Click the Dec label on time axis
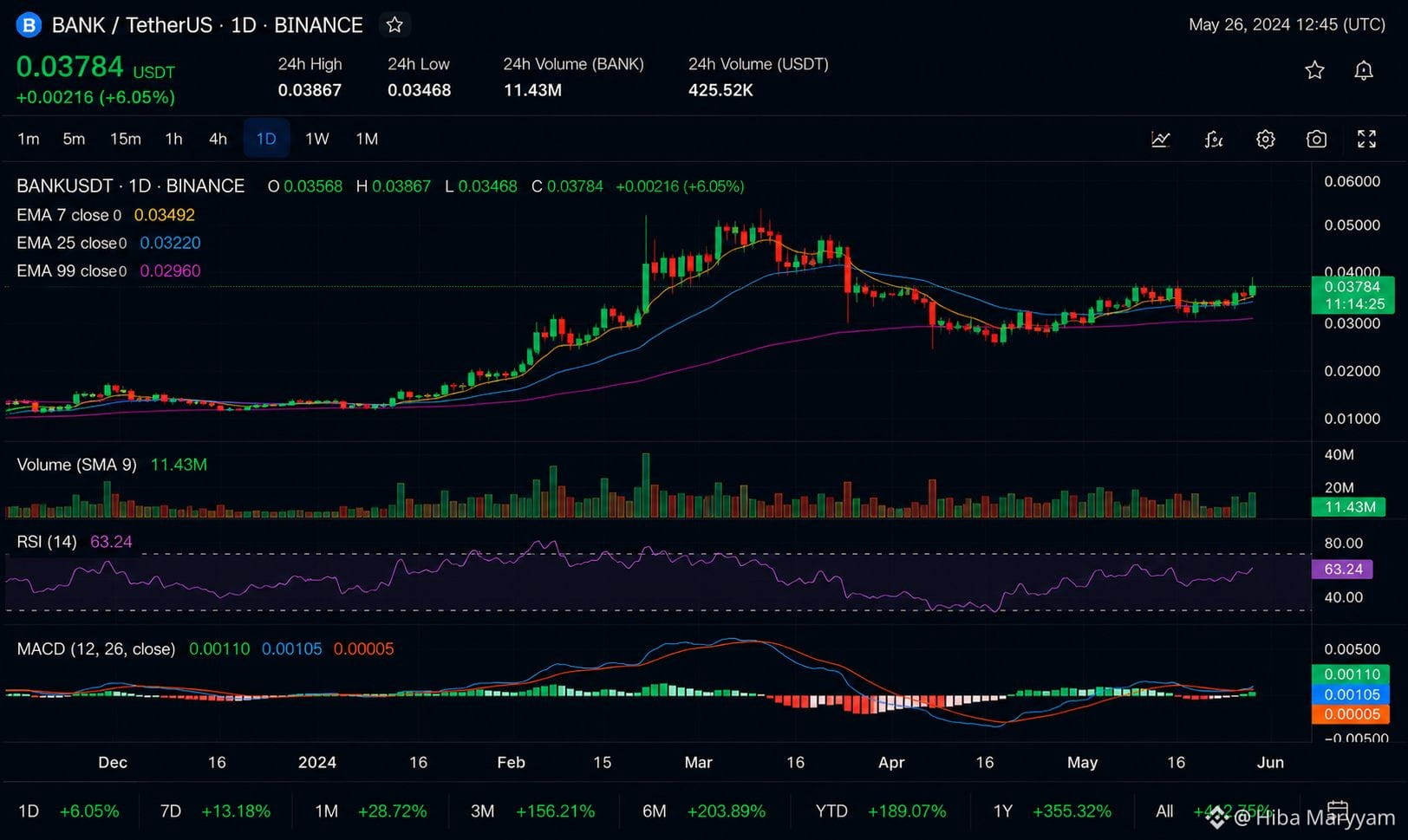This screenshot has width=1408, height=840. [112, 763]
